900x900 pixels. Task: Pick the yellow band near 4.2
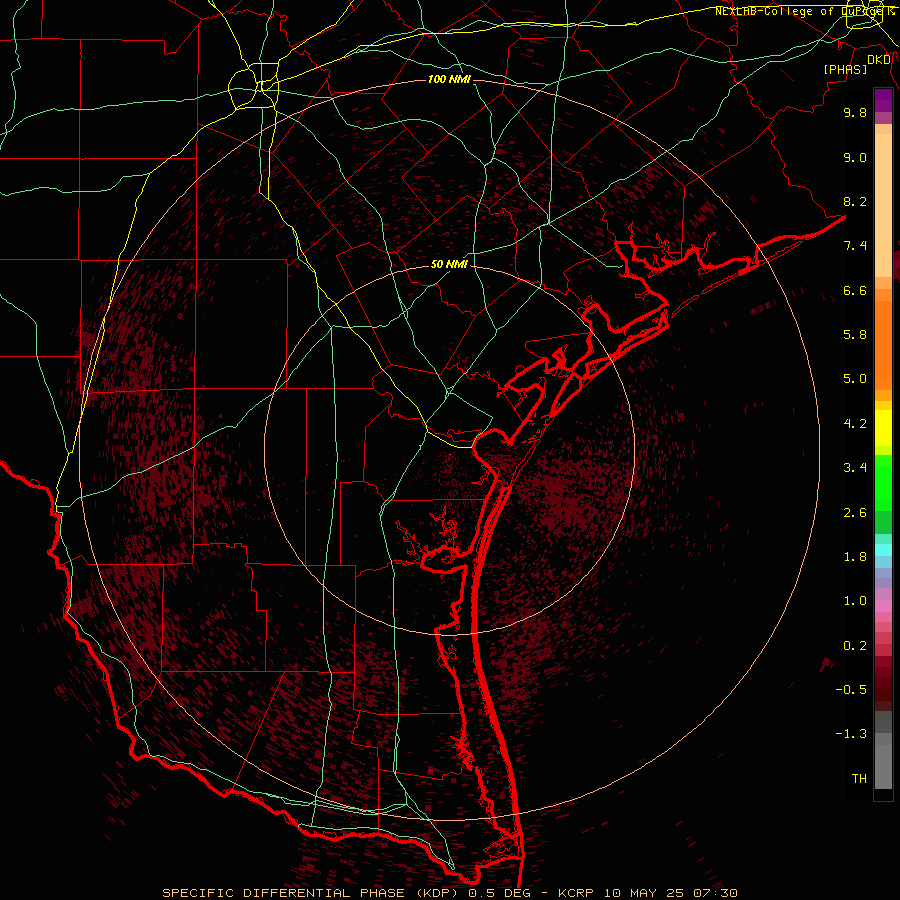click(883, 428)
